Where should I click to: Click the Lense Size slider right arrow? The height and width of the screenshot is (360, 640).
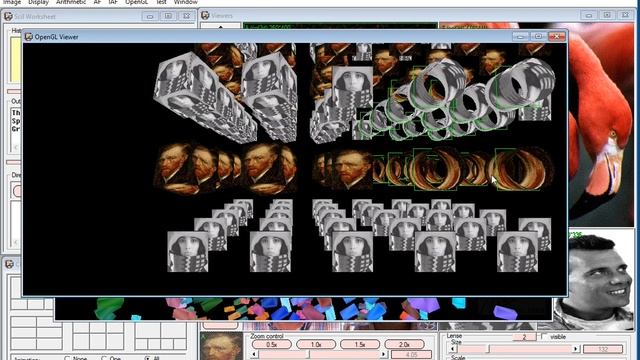pyautogui.click(x=575, y=349)
